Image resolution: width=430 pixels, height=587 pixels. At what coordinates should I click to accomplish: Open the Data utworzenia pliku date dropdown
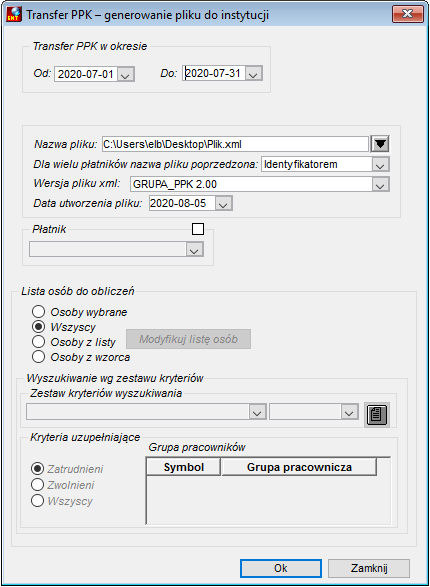[x=223, y=204]
